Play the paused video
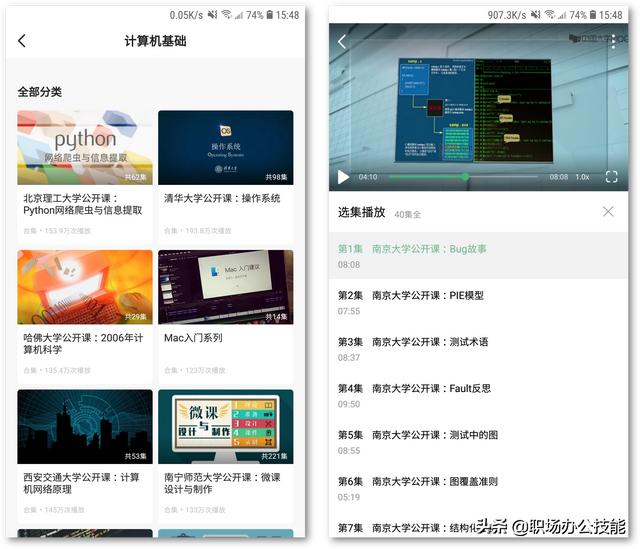 pyautogui.click(x=343, y=177)
